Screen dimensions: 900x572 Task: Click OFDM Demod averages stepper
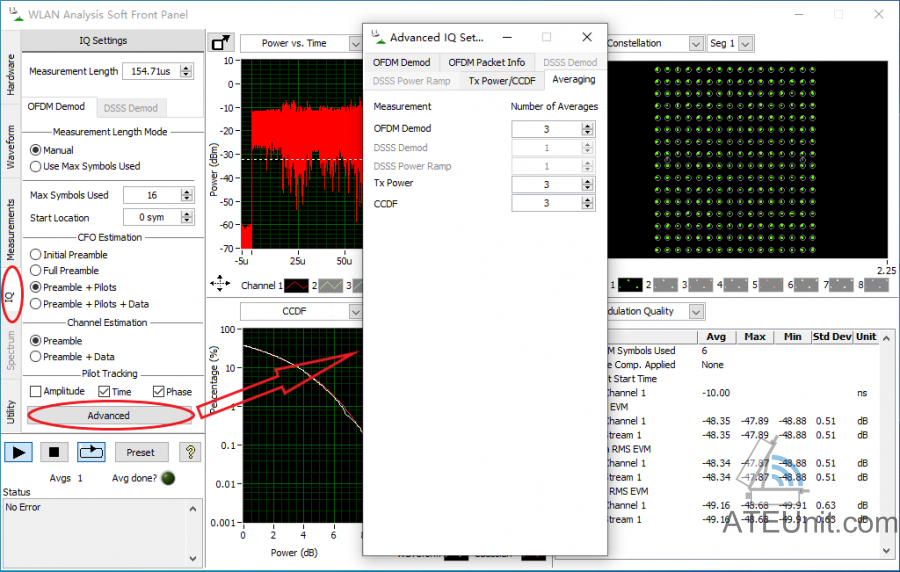tap(587, 129)
